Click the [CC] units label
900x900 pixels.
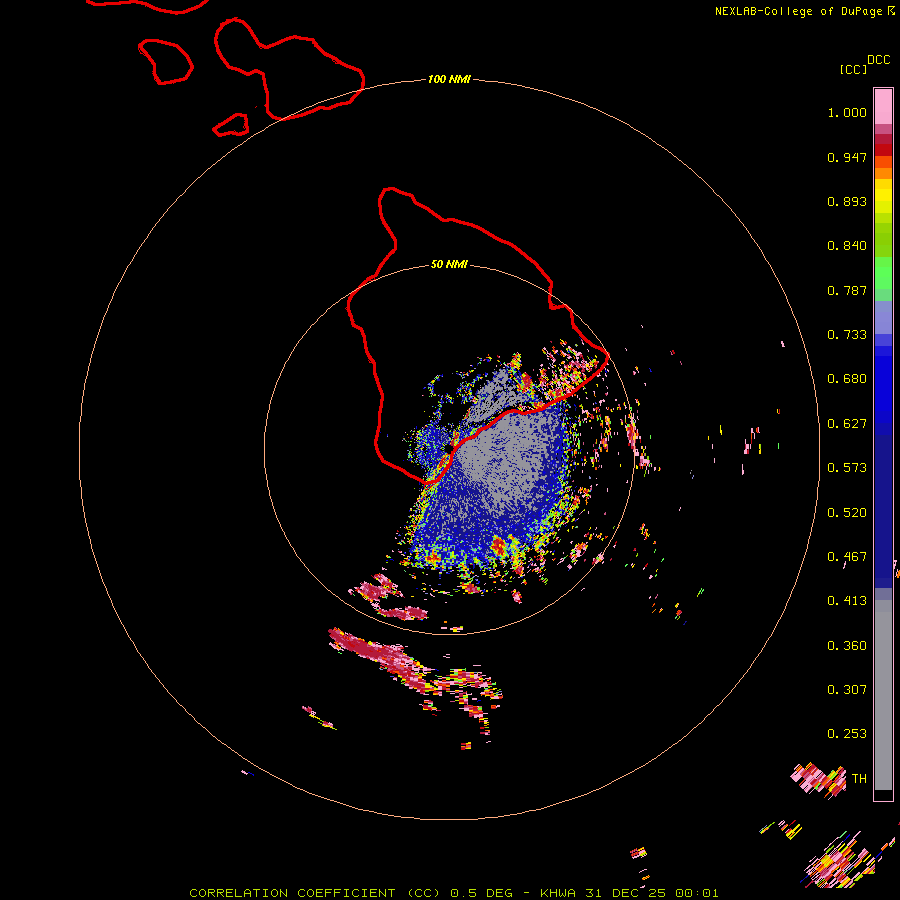(853, 69)
